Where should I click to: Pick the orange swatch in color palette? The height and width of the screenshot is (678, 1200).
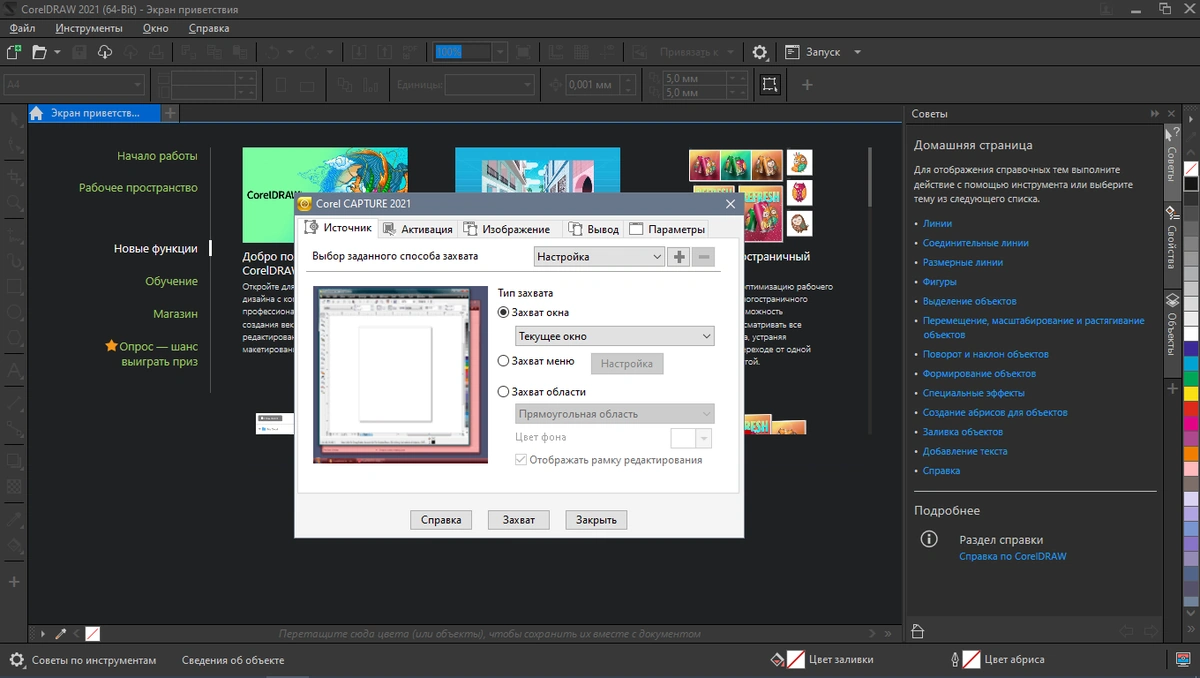1191,454
